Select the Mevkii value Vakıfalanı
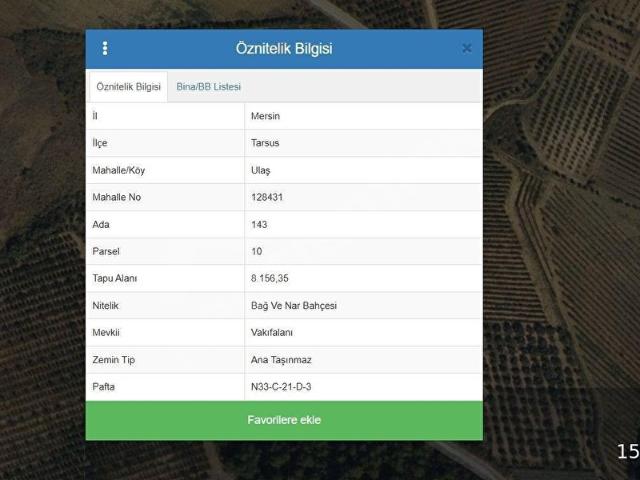640x480 pixels. point(272,333)
